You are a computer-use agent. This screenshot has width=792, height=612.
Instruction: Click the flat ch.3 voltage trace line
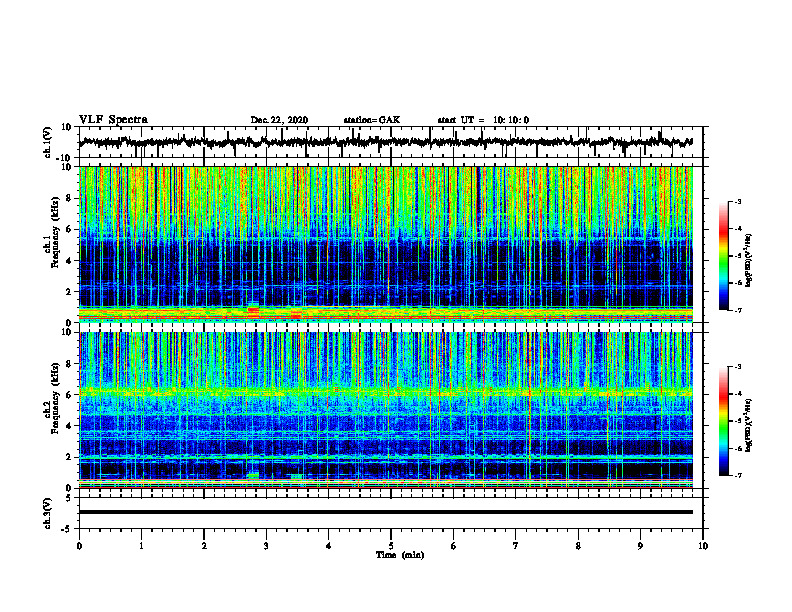pos(386,512)
